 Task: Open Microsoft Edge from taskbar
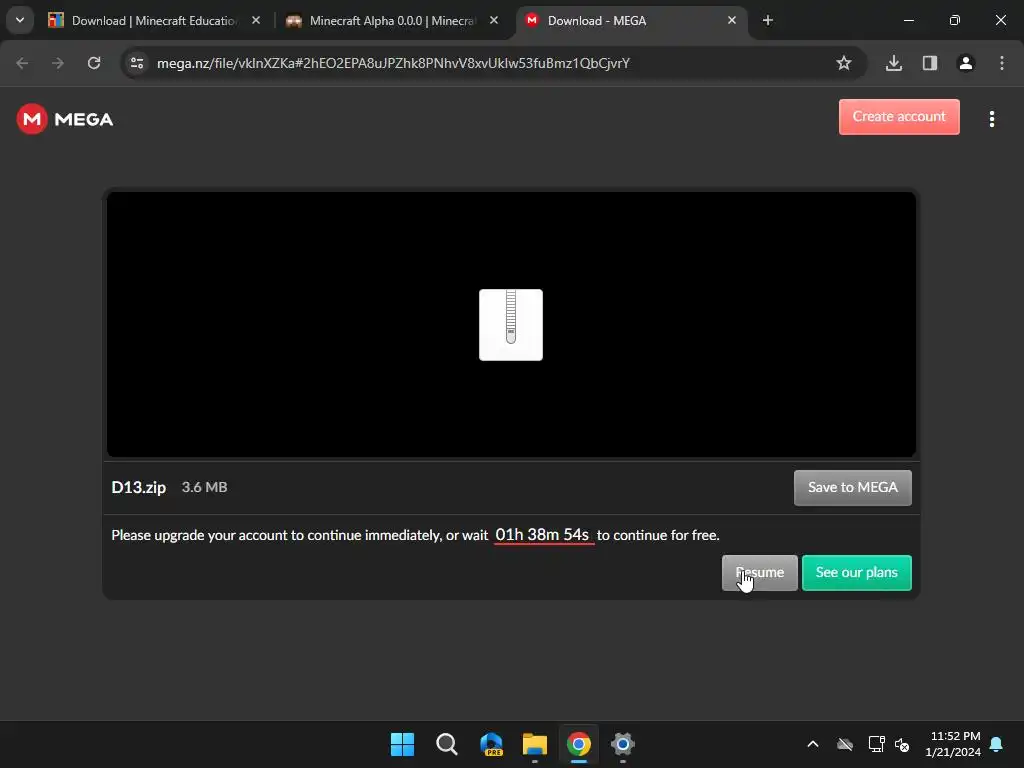coord(491,744)
